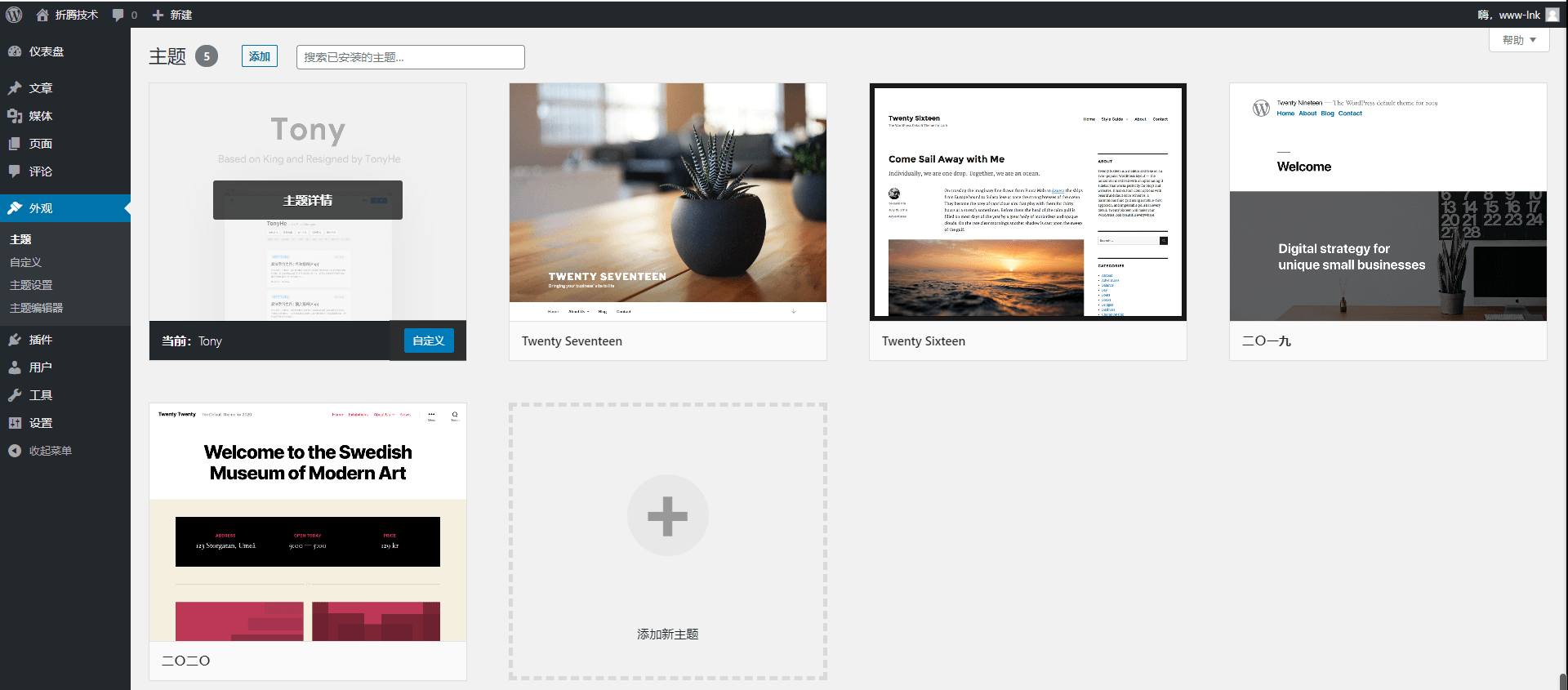Select 主题 in the appearance submenu

20,239
